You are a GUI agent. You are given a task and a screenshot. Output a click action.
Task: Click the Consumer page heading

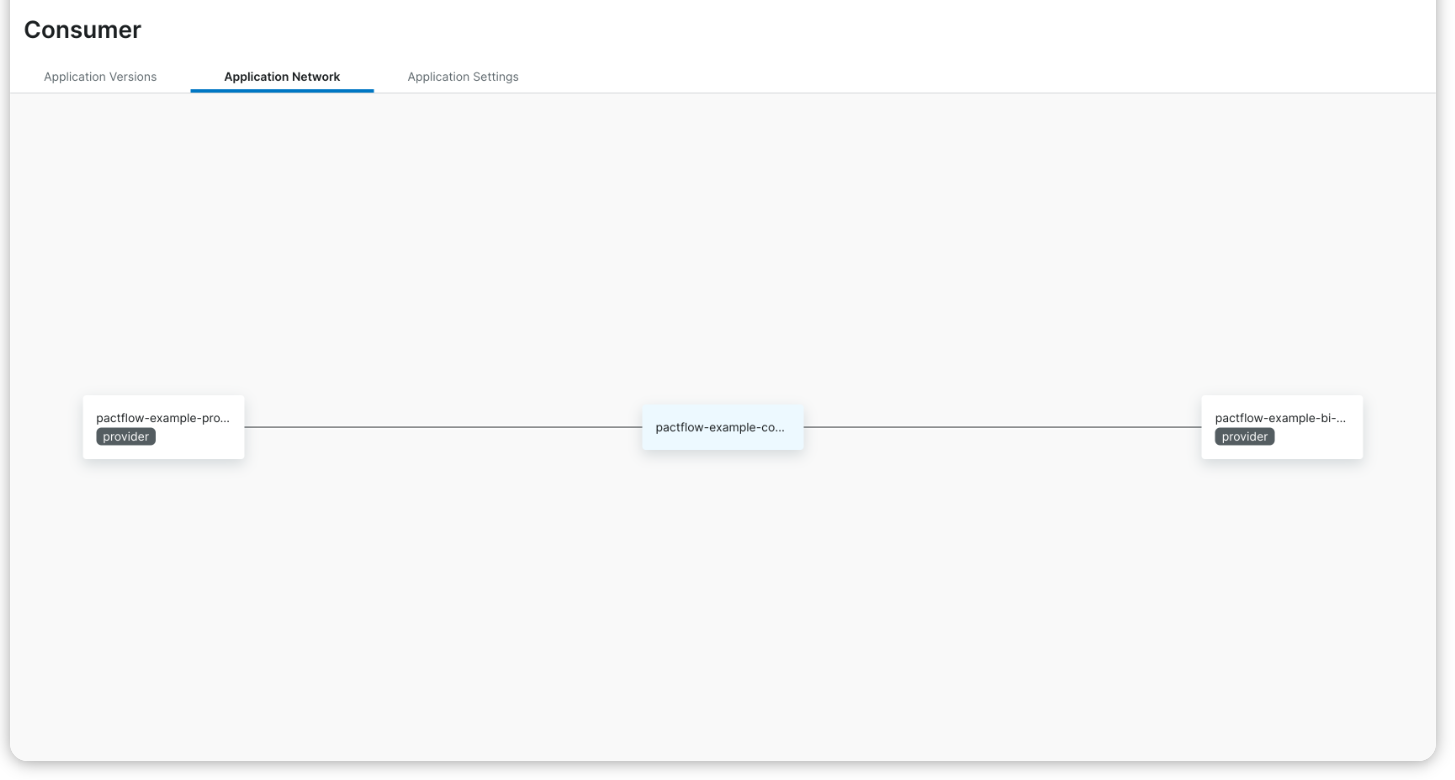[x=83, y=30]
